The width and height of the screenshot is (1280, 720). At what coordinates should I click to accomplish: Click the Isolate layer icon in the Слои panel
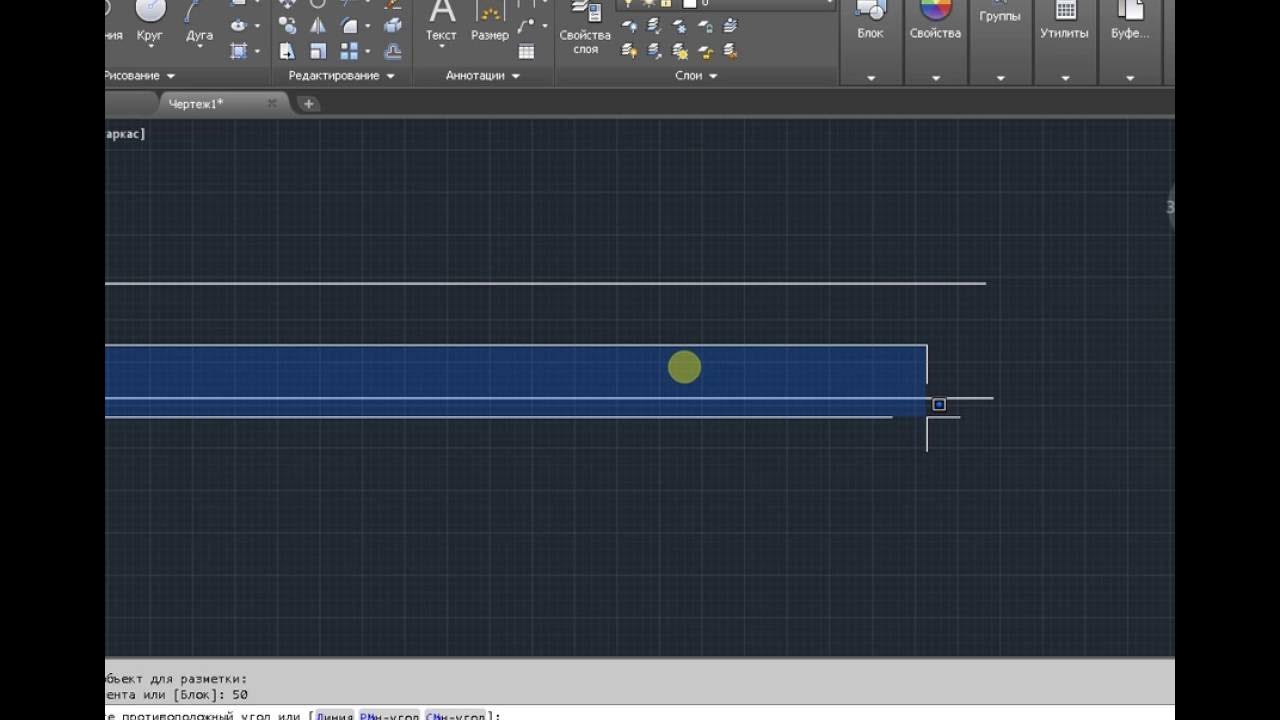[x=654, y=27]
